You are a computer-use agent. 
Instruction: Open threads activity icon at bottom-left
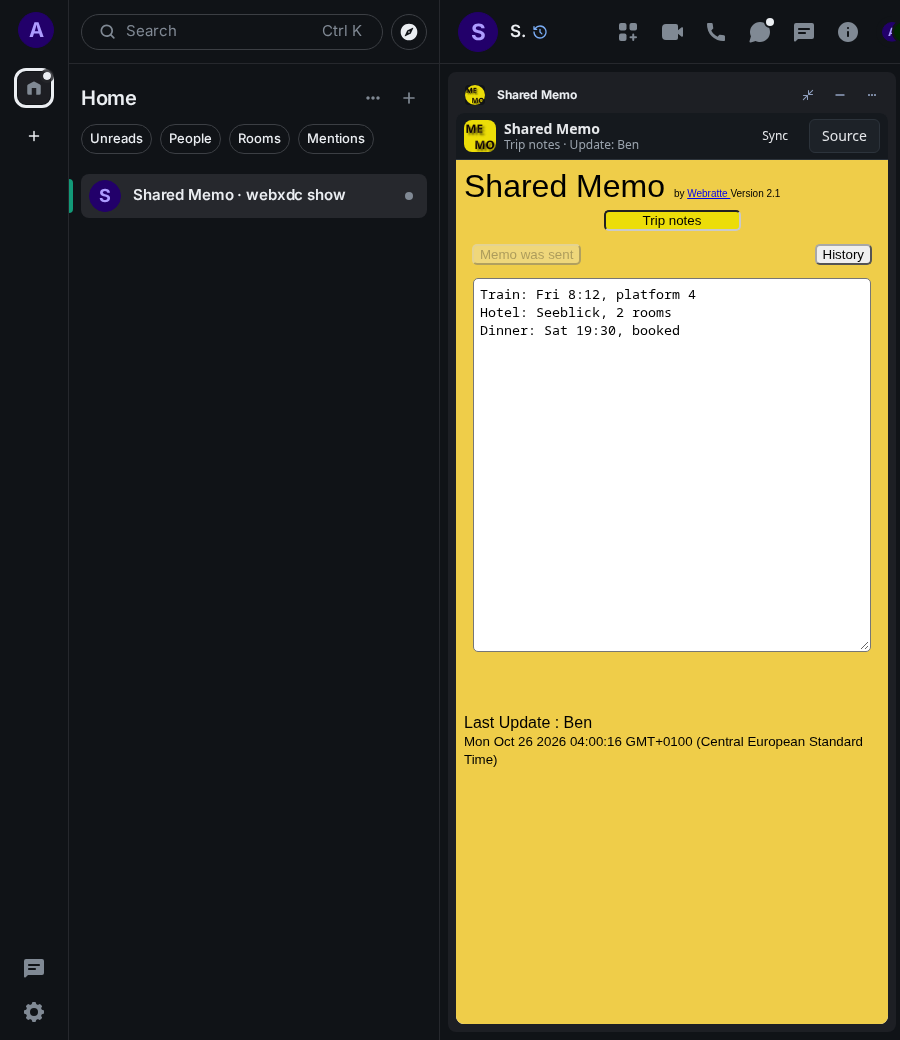tap(34, 968)
